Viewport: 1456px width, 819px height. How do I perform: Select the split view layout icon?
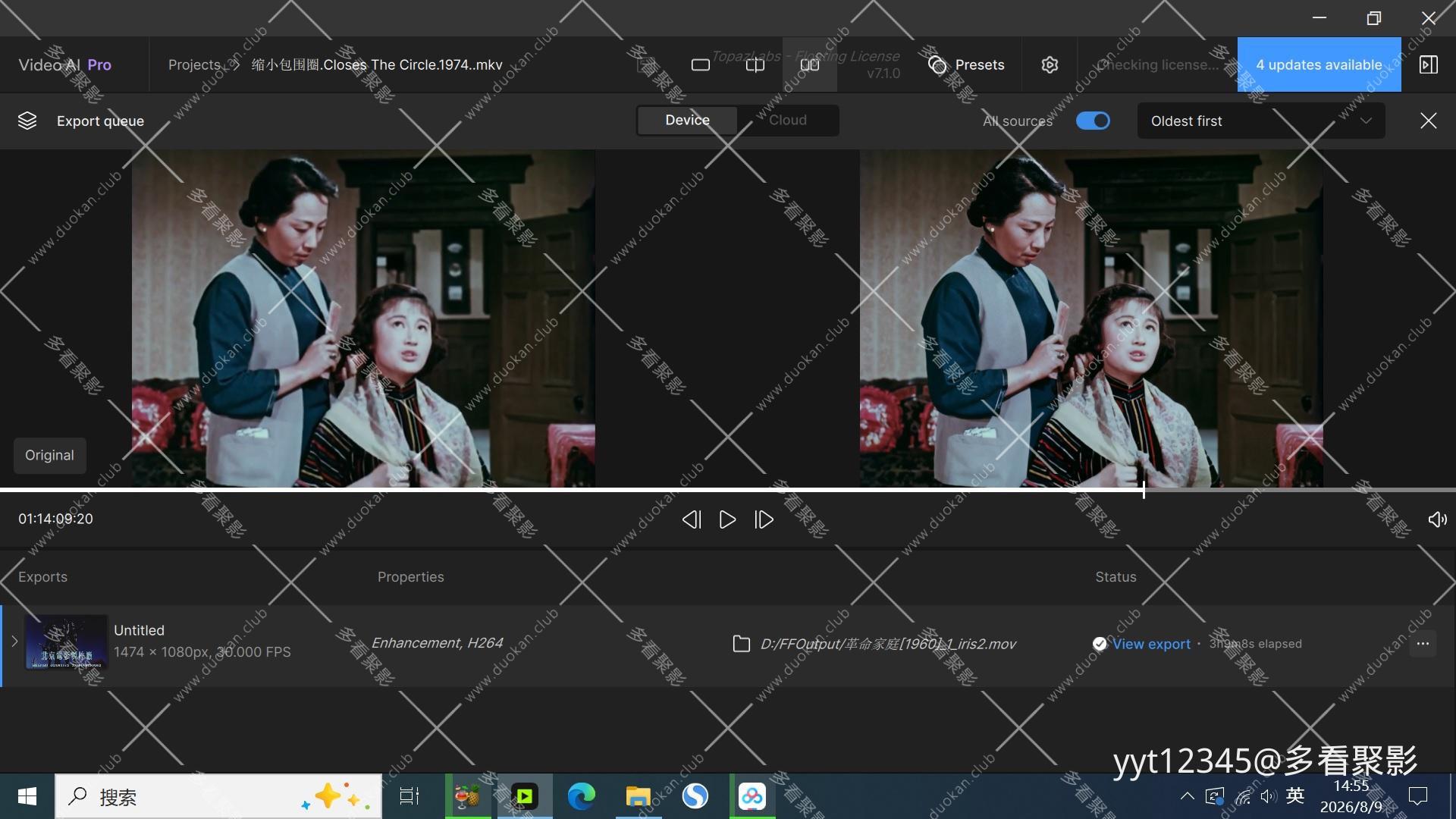click(x=755, y=65)
